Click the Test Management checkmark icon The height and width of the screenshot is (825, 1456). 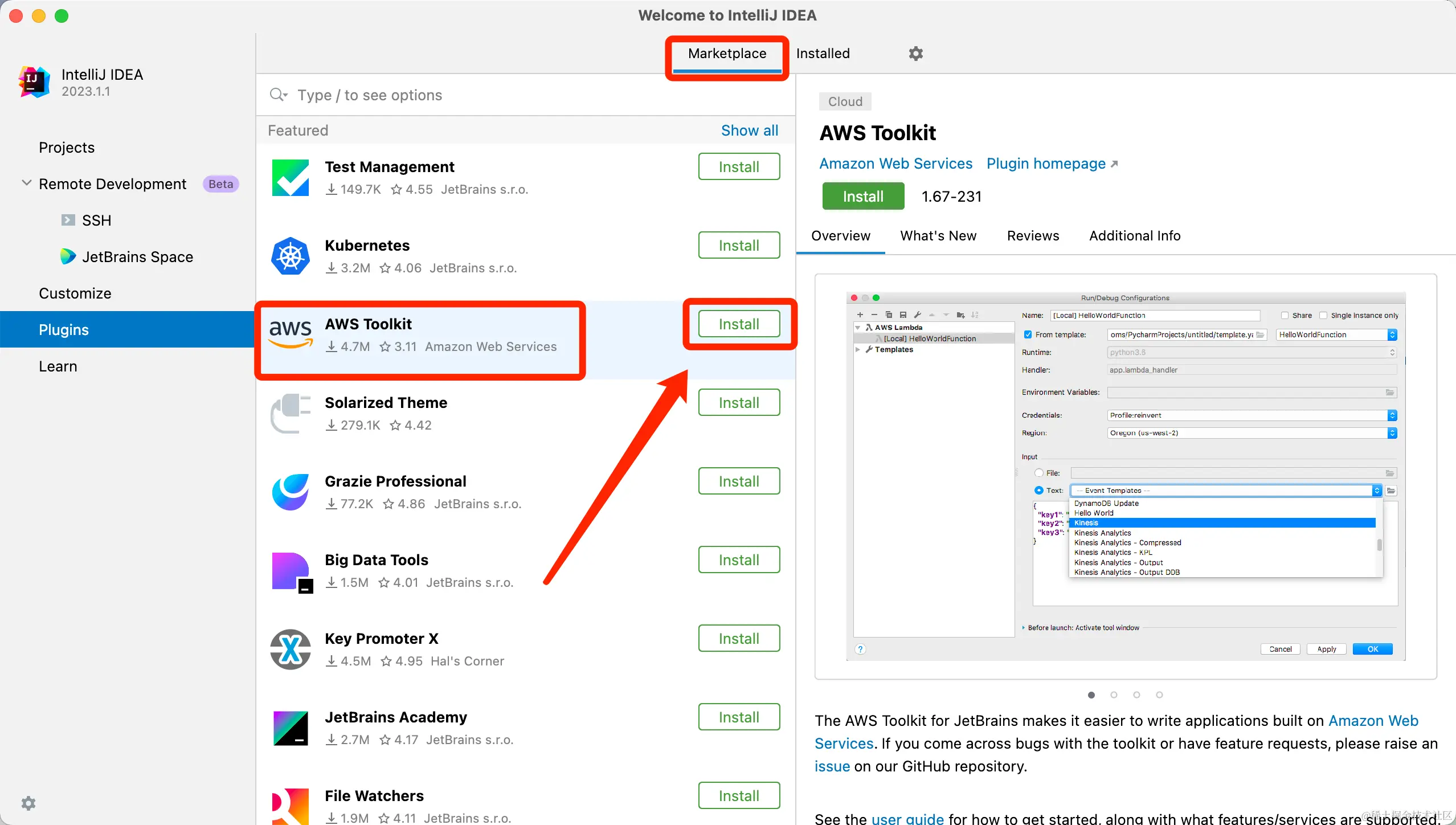point(291,178)
